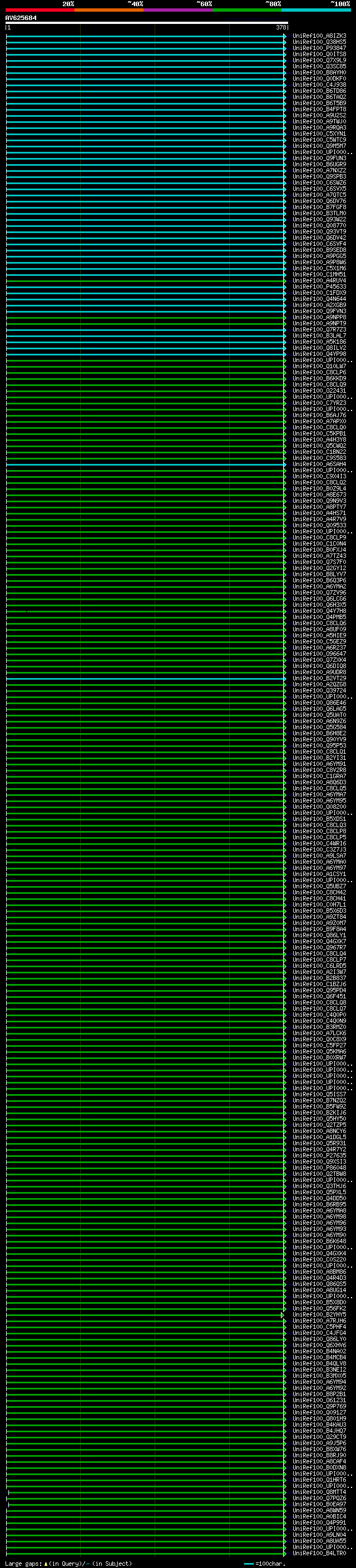Select label UniRef100_B3NEI2
Image resolution: width=356 pixels, height=1568 pixels.
tap(319, 1370)
